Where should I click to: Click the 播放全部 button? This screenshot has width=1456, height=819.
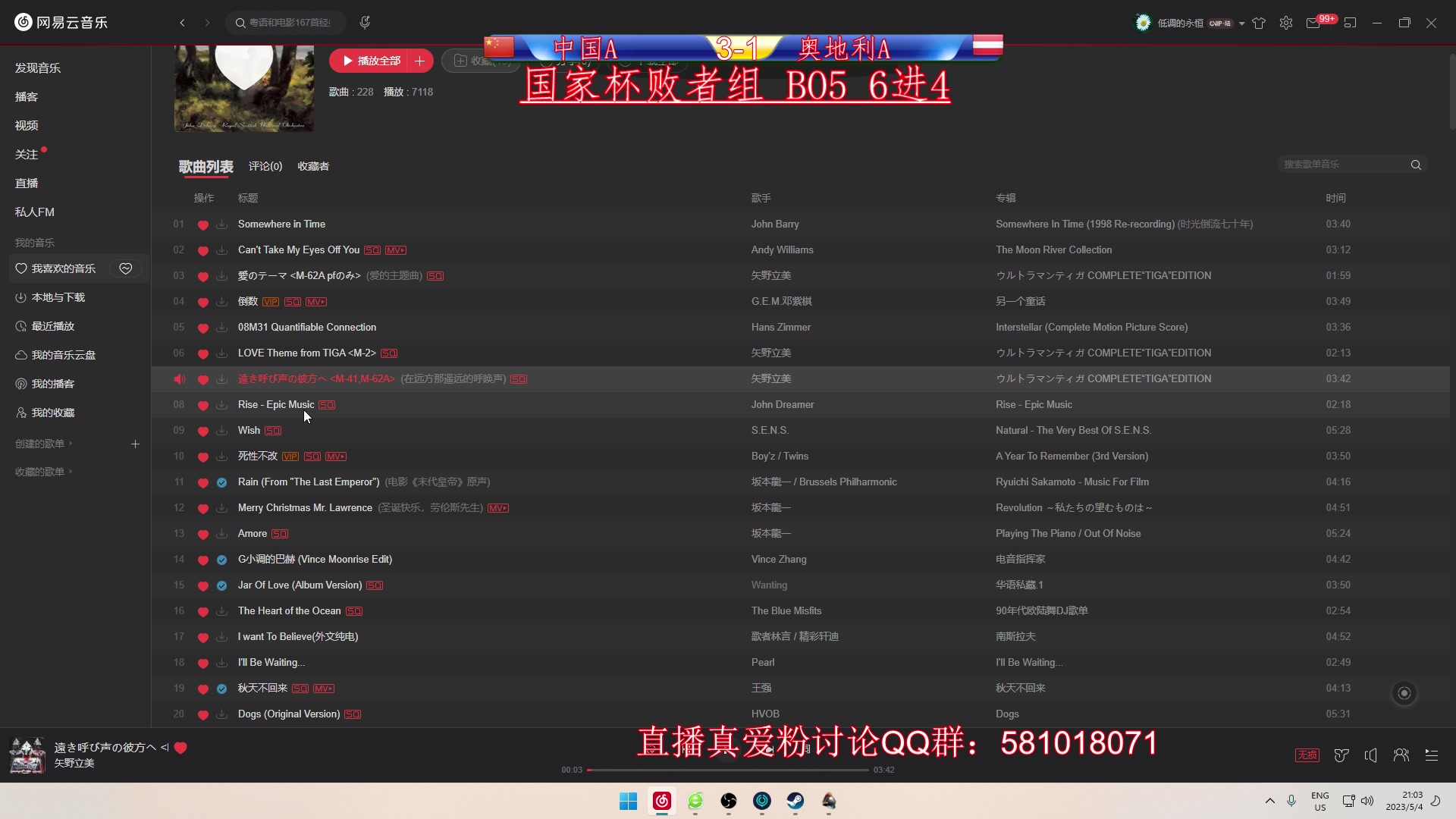pyautogui.click(x=369, y=61)
